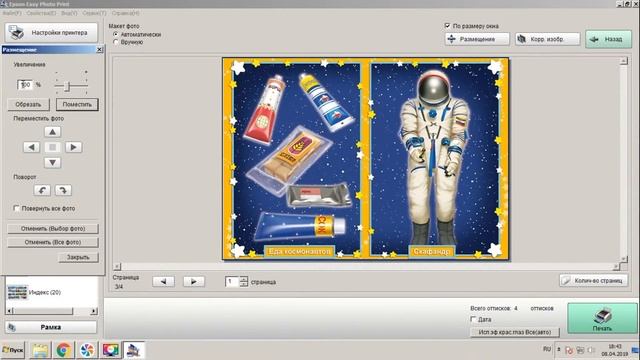Decrease page number with the stepper down arrow
This screenshot has height=360, width=640.
244,284
